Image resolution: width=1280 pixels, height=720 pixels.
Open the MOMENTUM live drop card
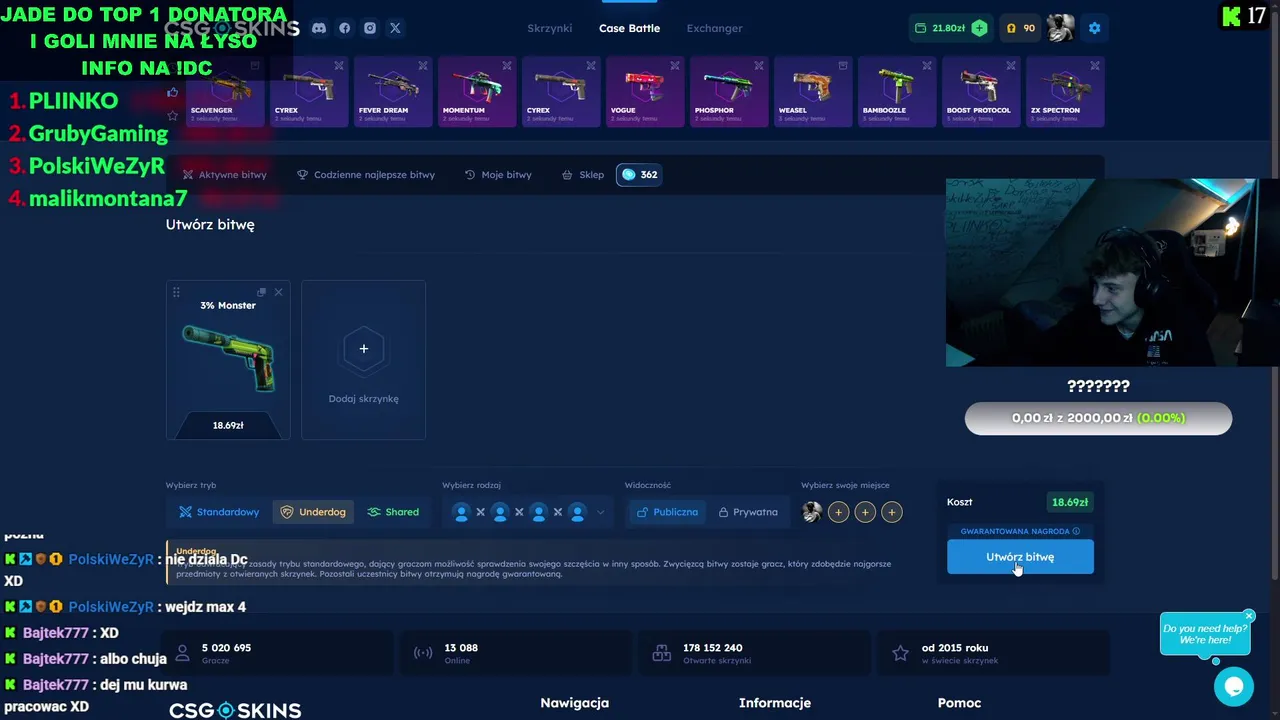click(x=477, y=92)
